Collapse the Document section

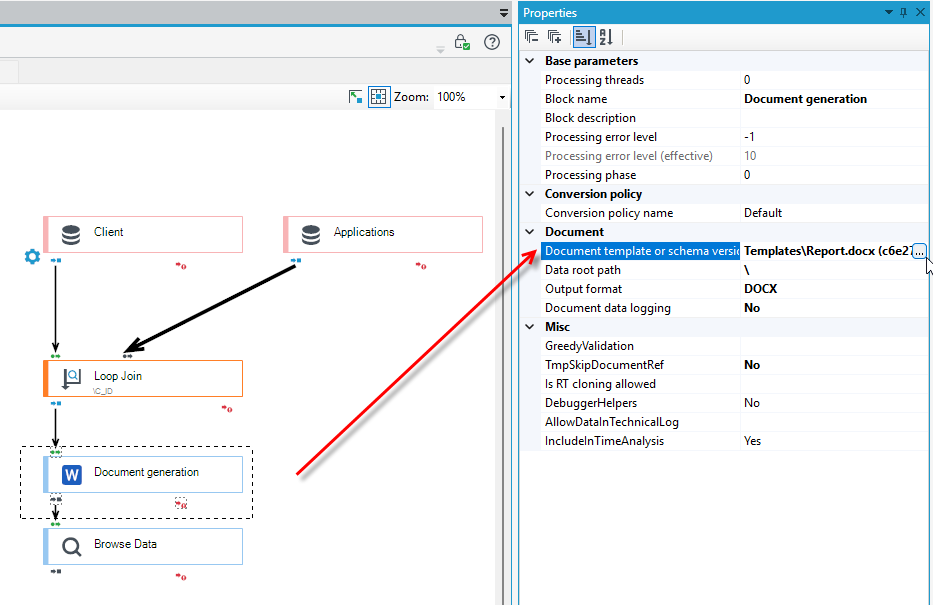click(530, 231)
